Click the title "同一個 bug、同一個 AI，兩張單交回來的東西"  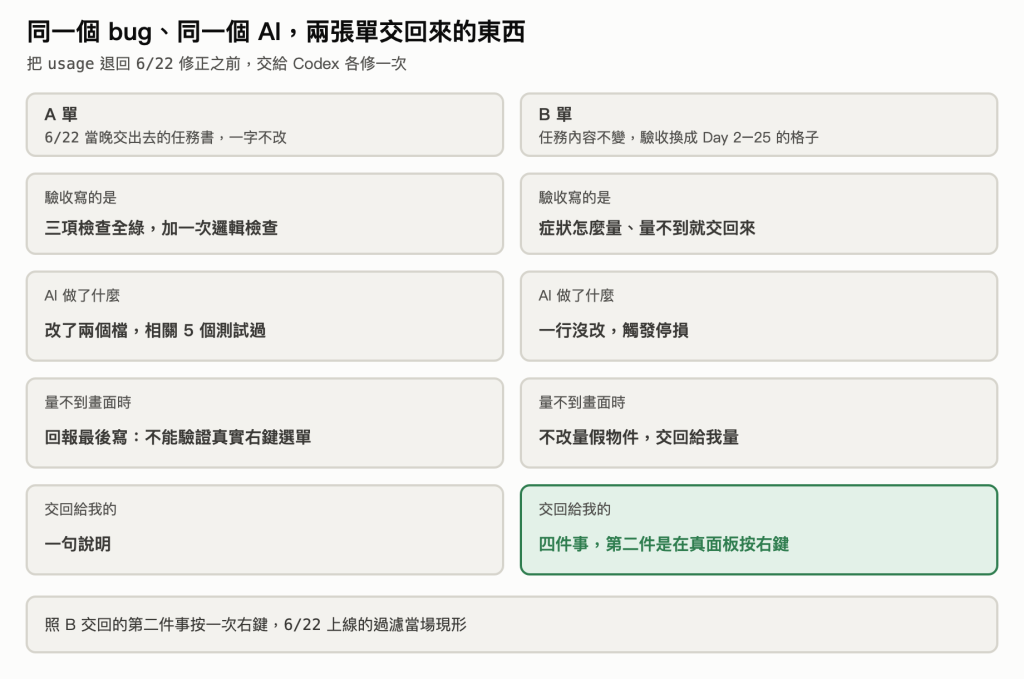coord(276,31)
